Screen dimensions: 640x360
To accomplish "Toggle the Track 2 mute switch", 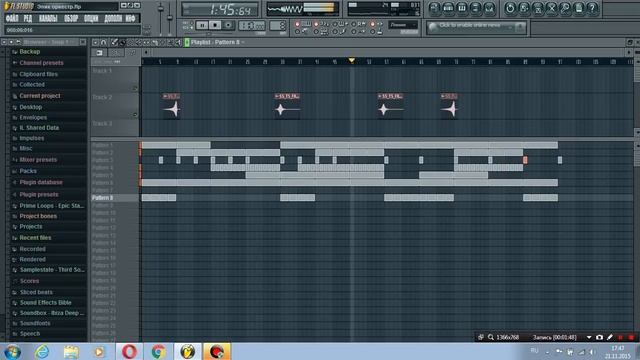I will (x=135, y=115).
